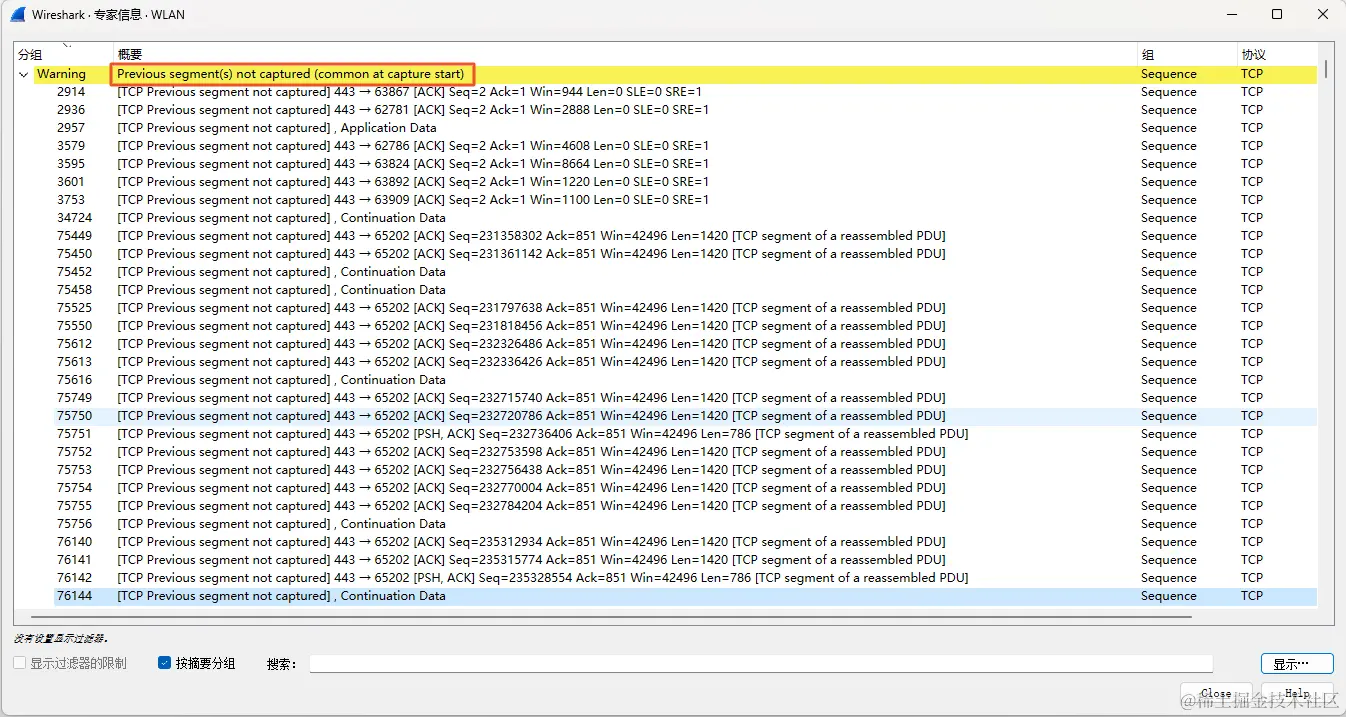Select packet row 75756
The width and height of the screenshot is (1346, 717).
685,524
